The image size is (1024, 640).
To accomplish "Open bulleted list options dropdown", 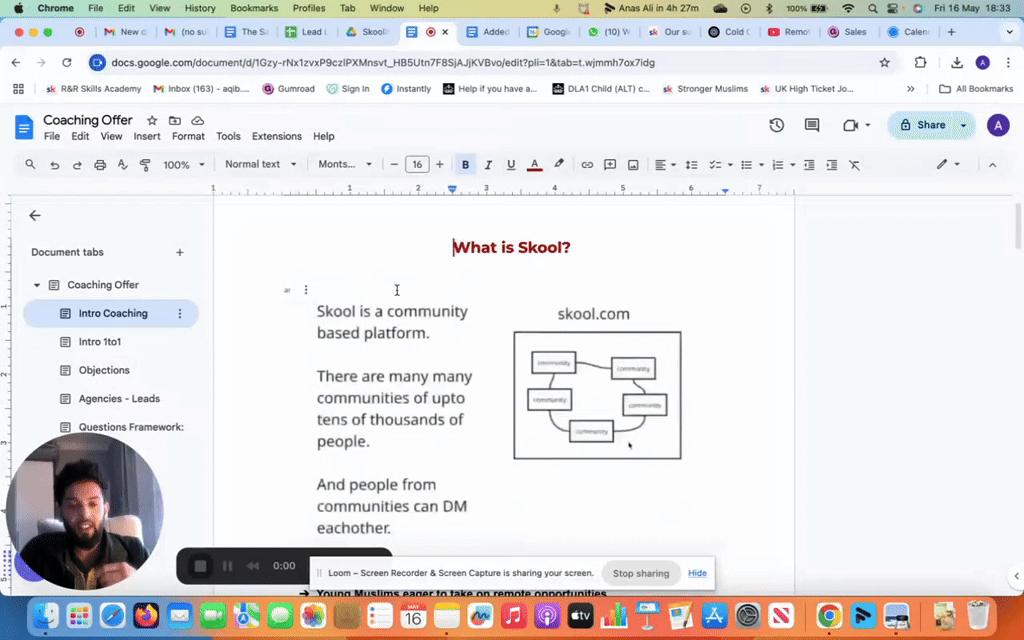I will click(761, 165).
